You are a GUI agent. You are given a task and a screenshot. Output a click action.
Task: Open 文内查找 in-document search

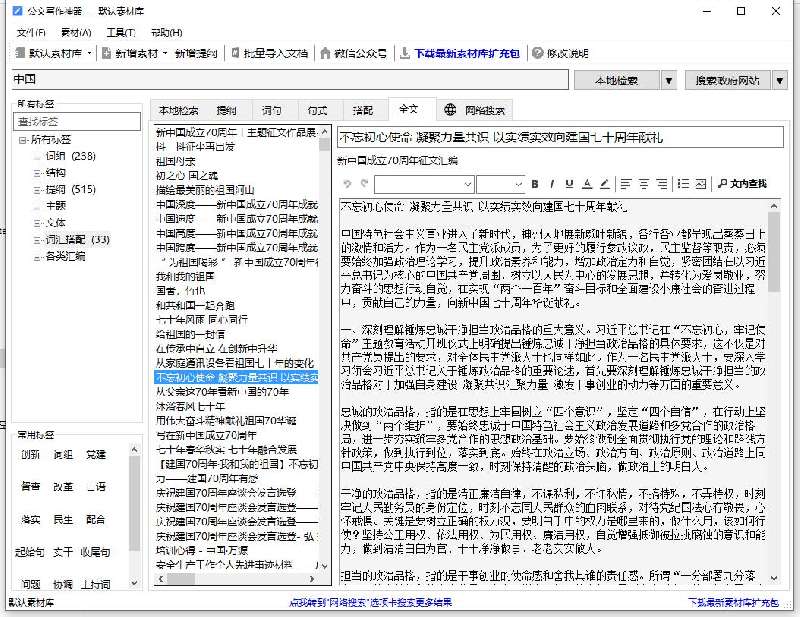click(x=742, y=184)
